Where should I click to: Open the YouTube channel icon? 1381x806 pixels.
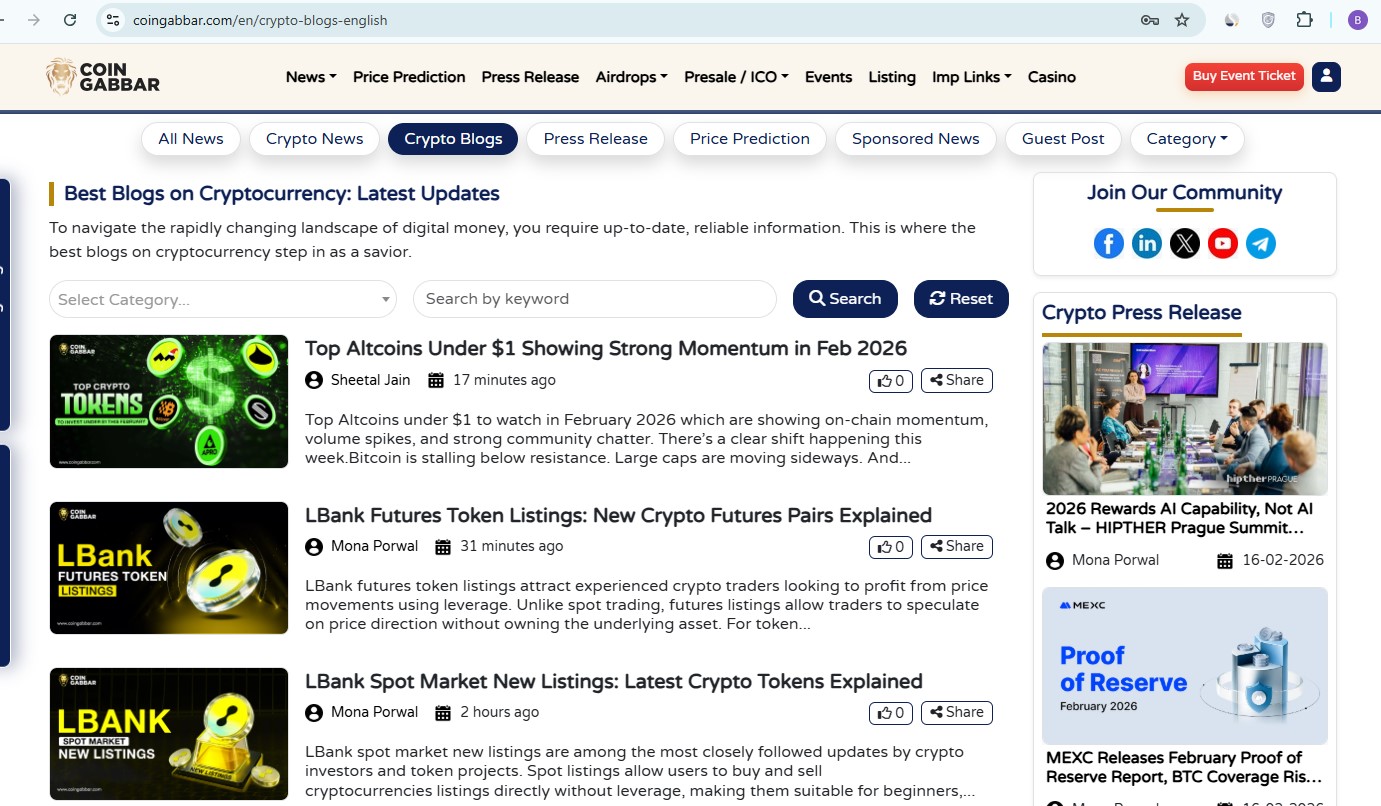[x=1223, y=243]
